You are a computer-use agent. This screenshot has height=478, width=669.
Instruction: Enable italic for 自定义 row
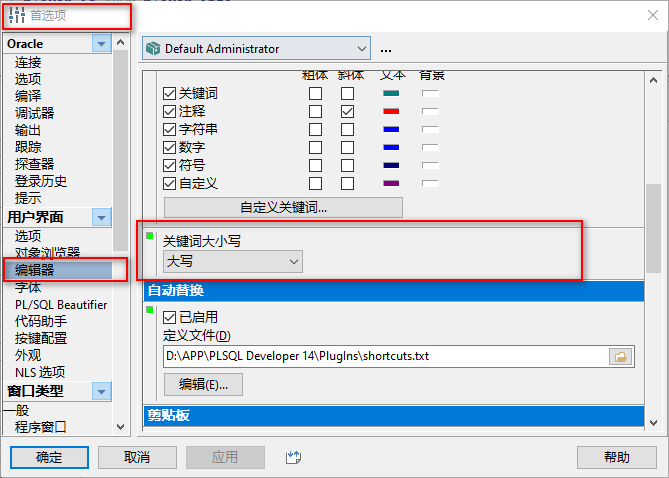click(347, 184)
